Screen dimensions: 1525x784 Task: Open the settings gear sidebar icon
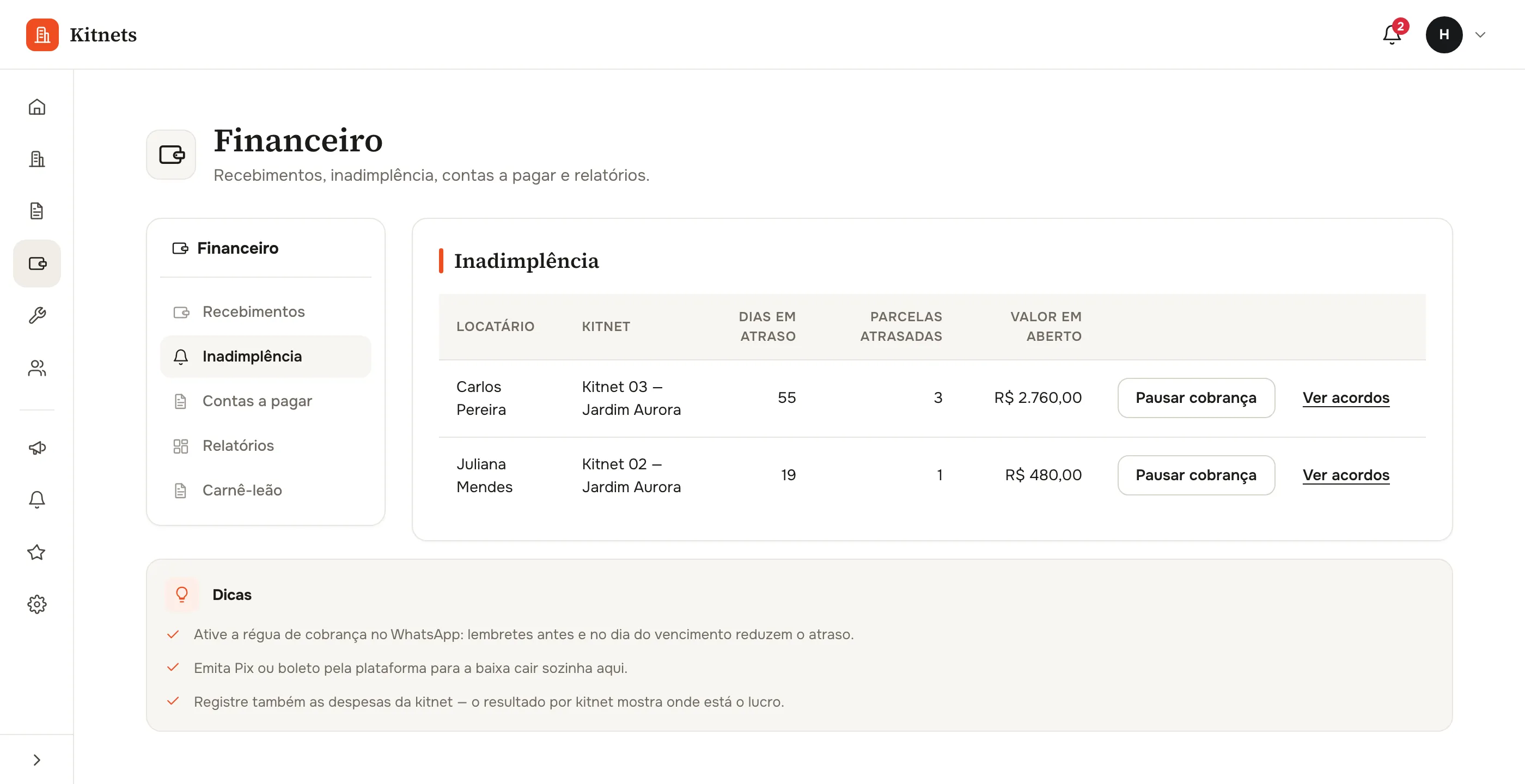pos(36,604)
